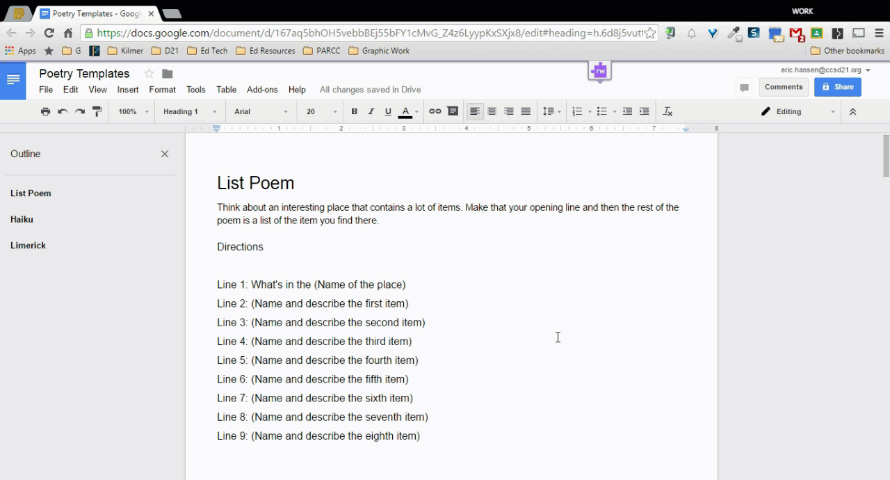
Task: Click the blue Share button
Action: [x=837, y=87]
